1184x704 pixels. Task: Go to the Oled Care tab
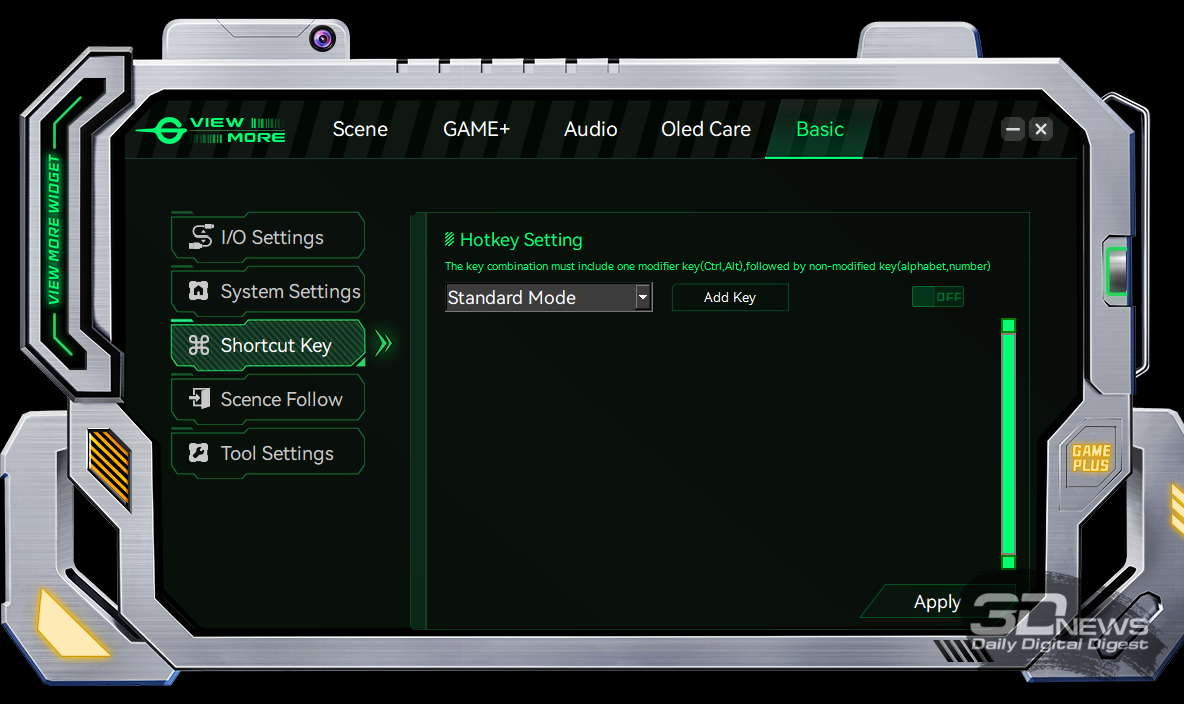coord(705,129)
